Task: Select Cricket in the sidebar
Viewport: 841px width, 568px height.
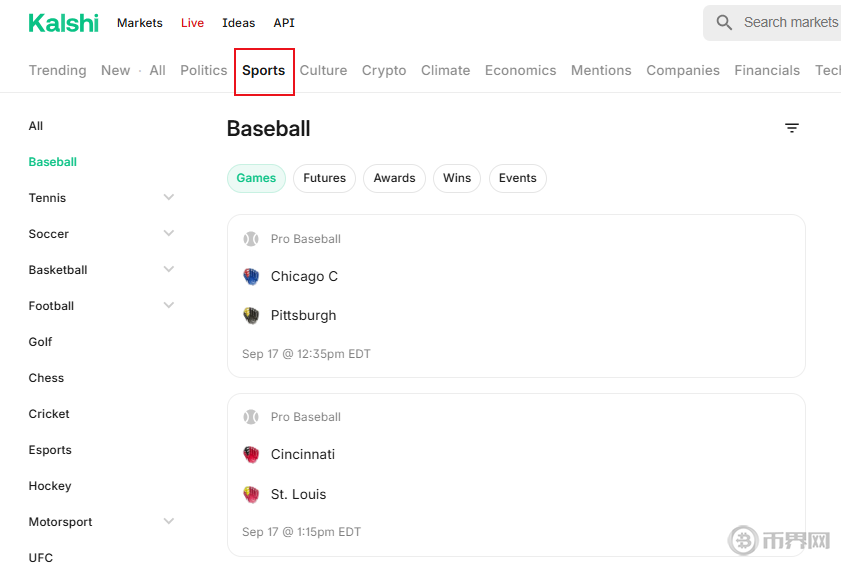Action: 49,414
